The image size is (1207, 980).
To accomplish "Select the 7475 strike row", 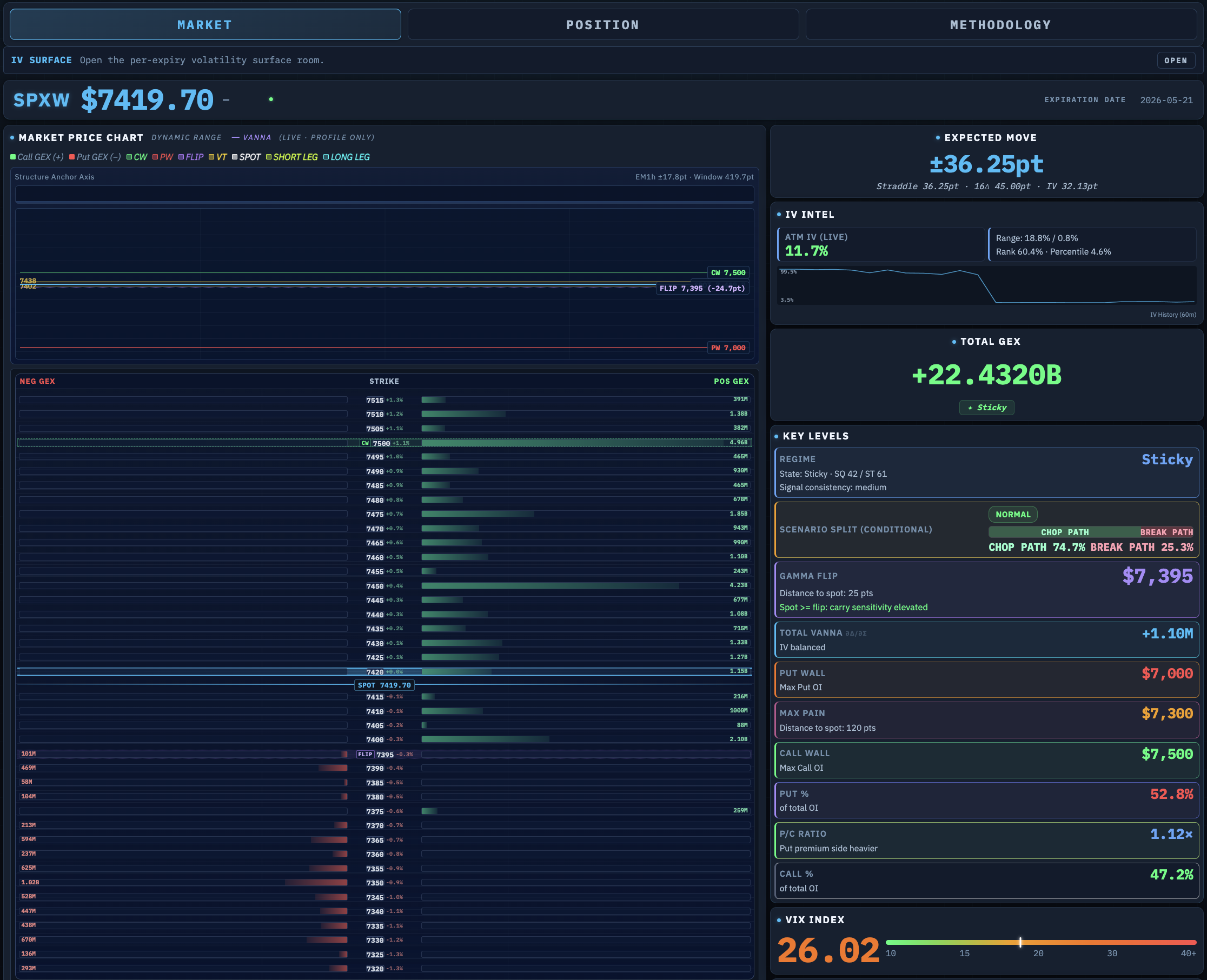I will (x=384, y=514).
